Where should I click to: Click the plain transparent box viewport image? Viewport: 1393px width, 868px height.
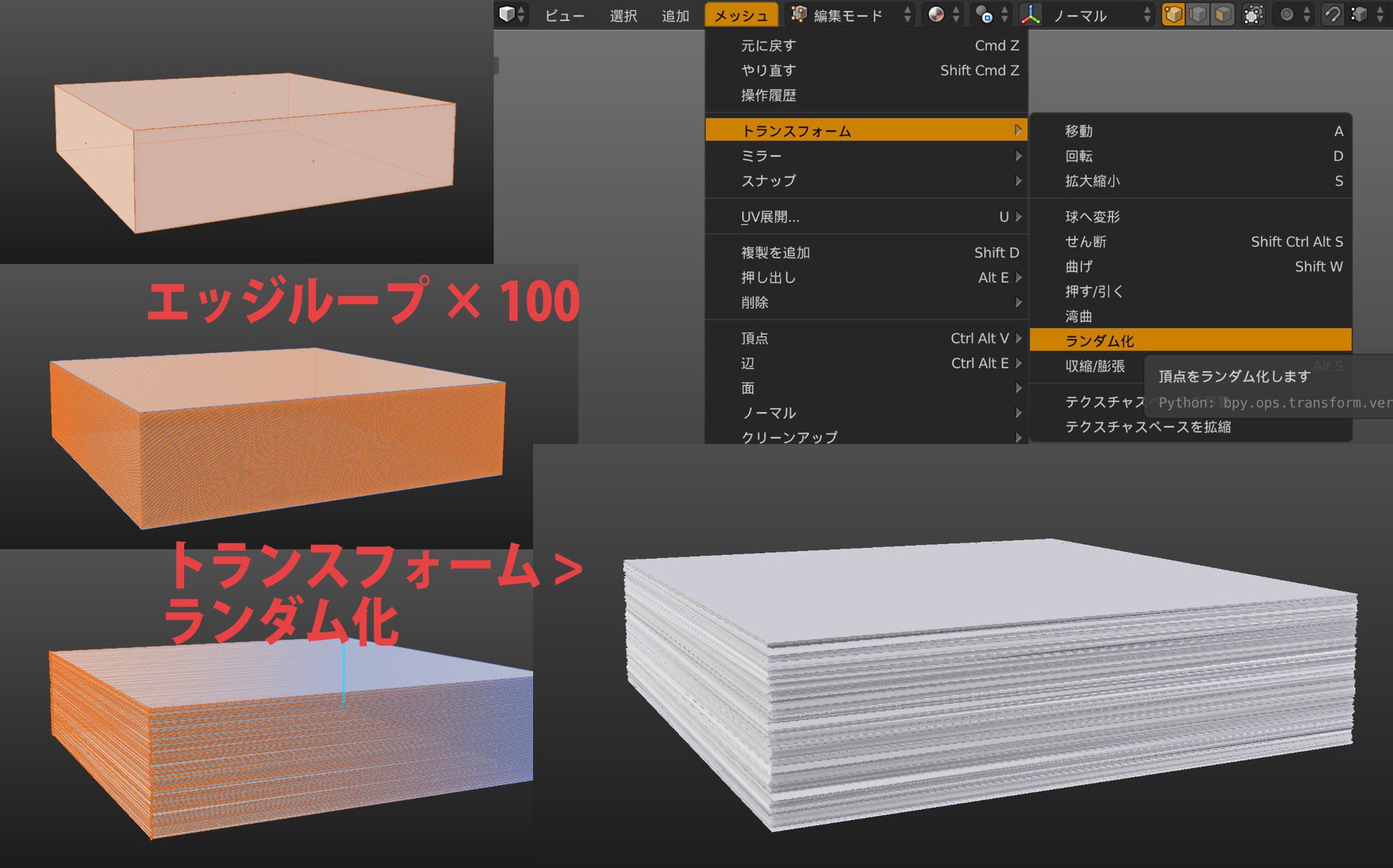tap(246, 132)
